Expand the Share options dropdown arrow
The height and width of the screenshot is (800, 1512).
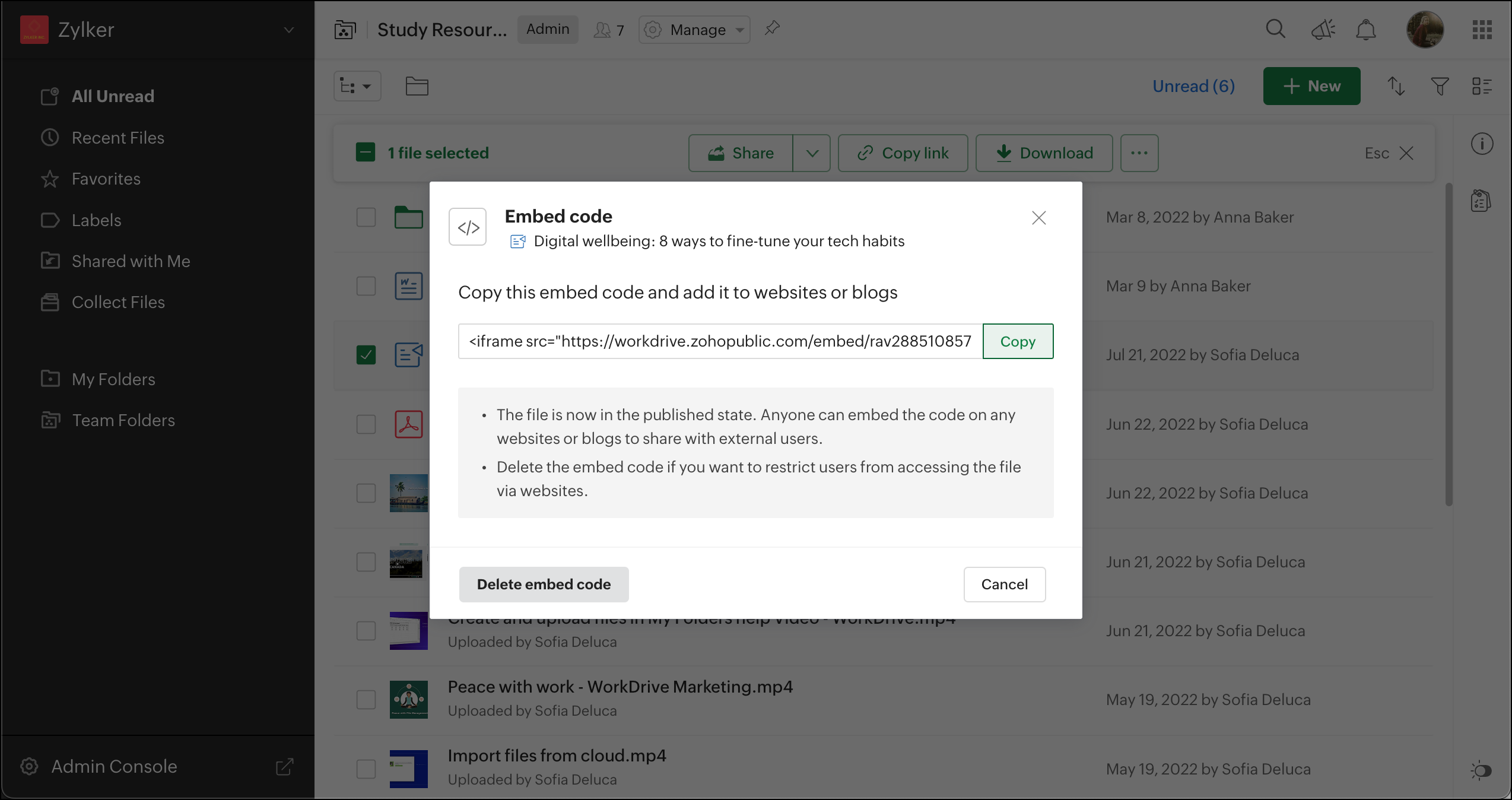click(812, 153)
